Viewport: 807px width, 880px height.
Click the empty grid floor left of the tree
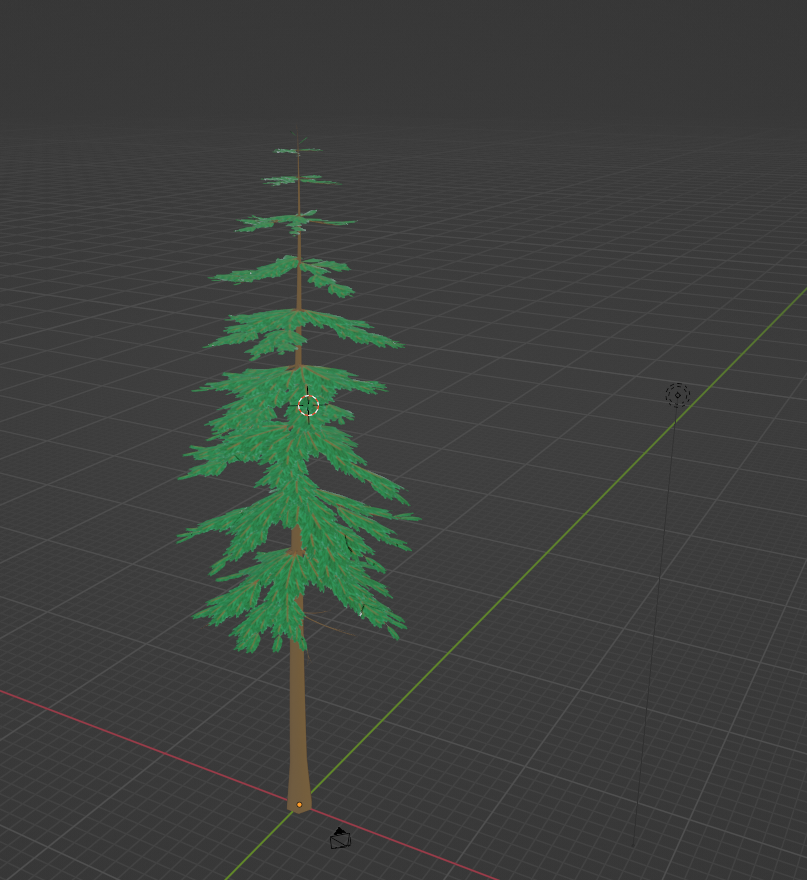[90, 450]
